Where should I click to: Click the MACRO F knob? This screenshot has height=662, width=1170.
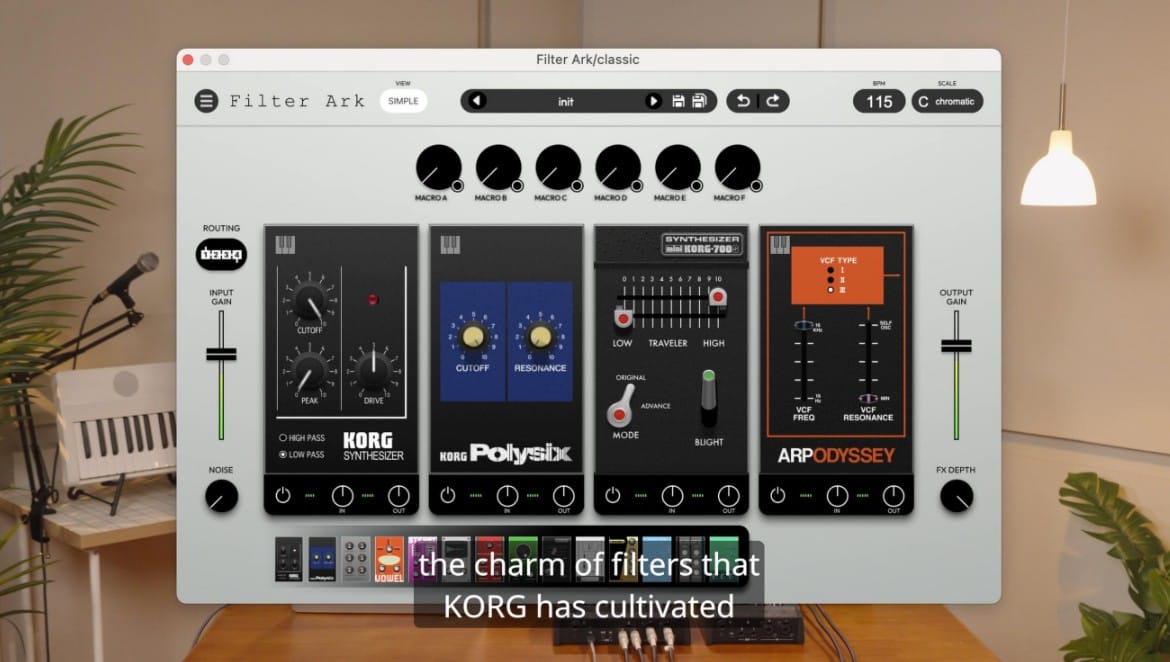pyautogui.click(x=736, y=167)
